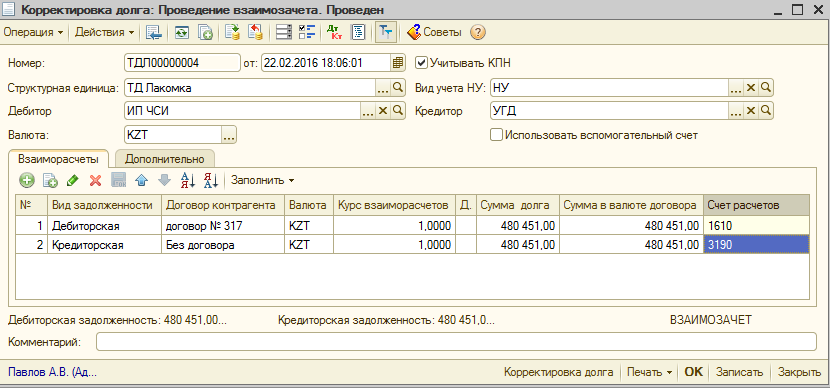Sort table rows descending Я-А
The width and height of the screenshot is (830, 389).
pyautogui.click(x=211, y=180)
